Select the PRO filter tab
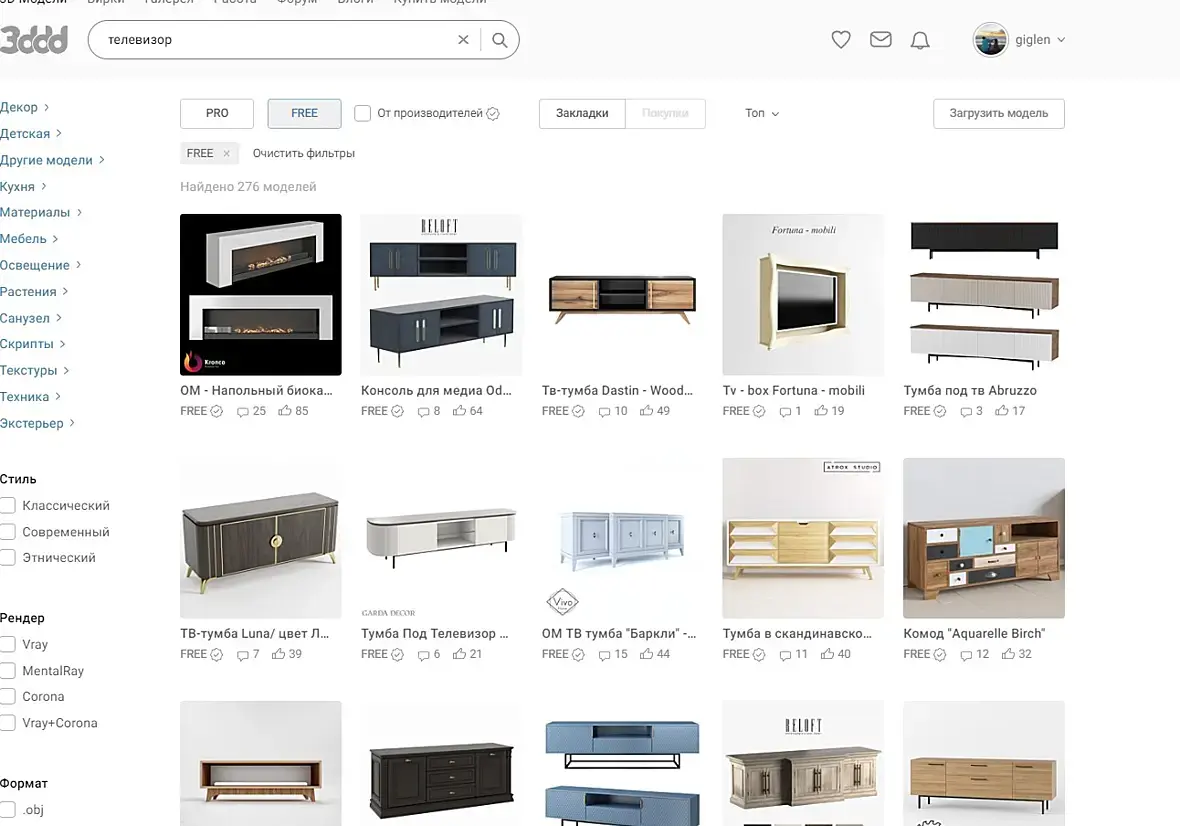This screenshot has height=826, width=1180. (x=217, y=114)
